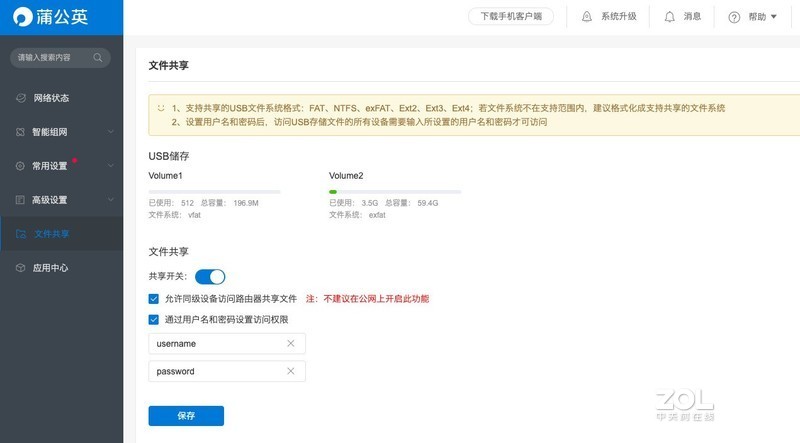Click the 系统升级 upgrade icon
The height and width of the screenshot is (443, 800).
coord(587,17)
